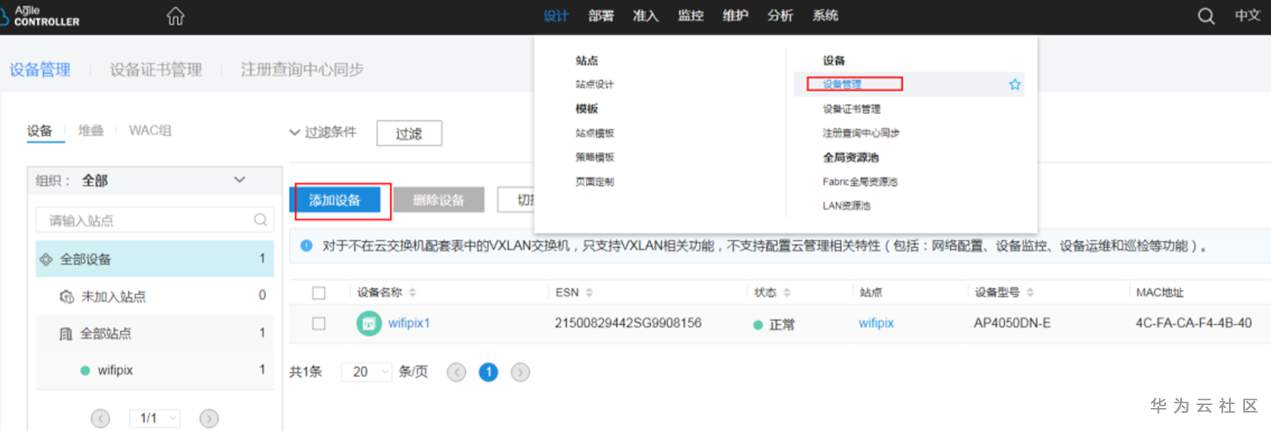Click the search icon in site input

260,220
